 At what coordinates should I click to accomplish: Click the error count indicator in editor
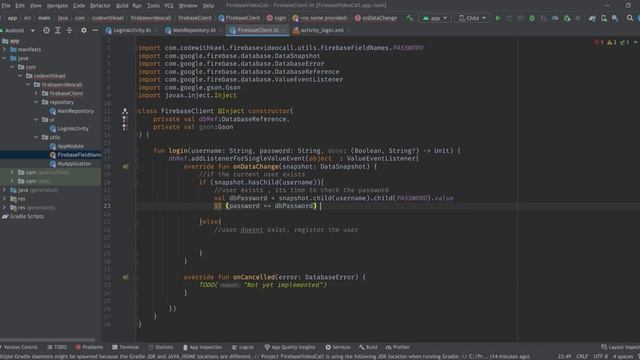(599, 42)
